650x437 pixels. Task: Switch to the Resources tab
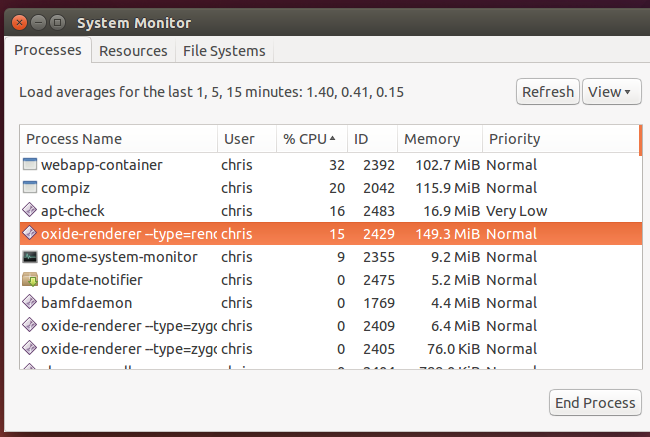tap(134, 50)
